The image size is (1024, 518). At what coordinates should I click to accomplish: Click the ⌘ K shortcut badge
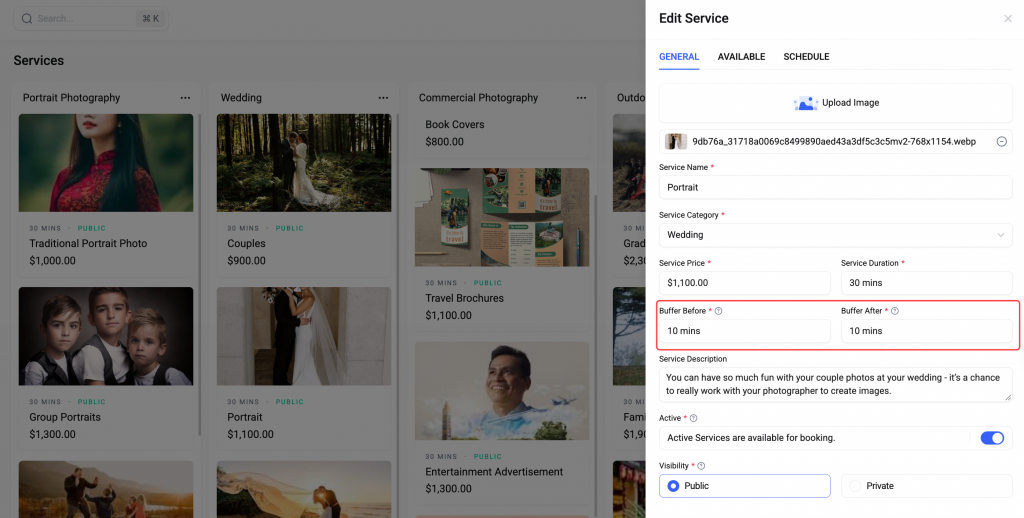coord(150,18)
